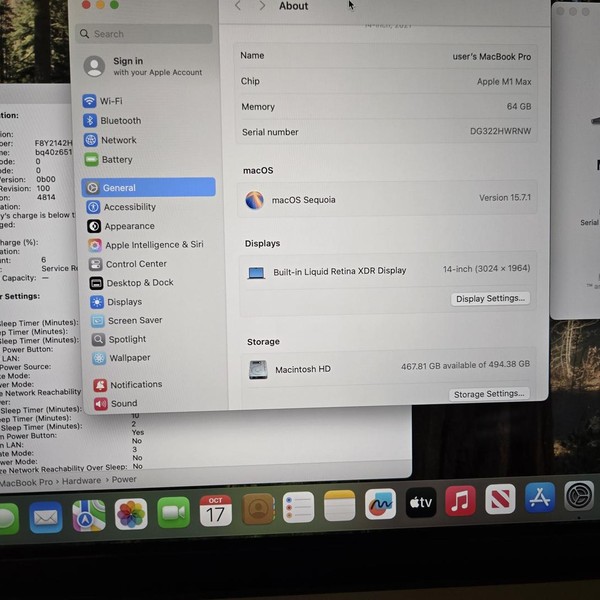
Task: Select the Control Center icon
Action: [96, 264]
